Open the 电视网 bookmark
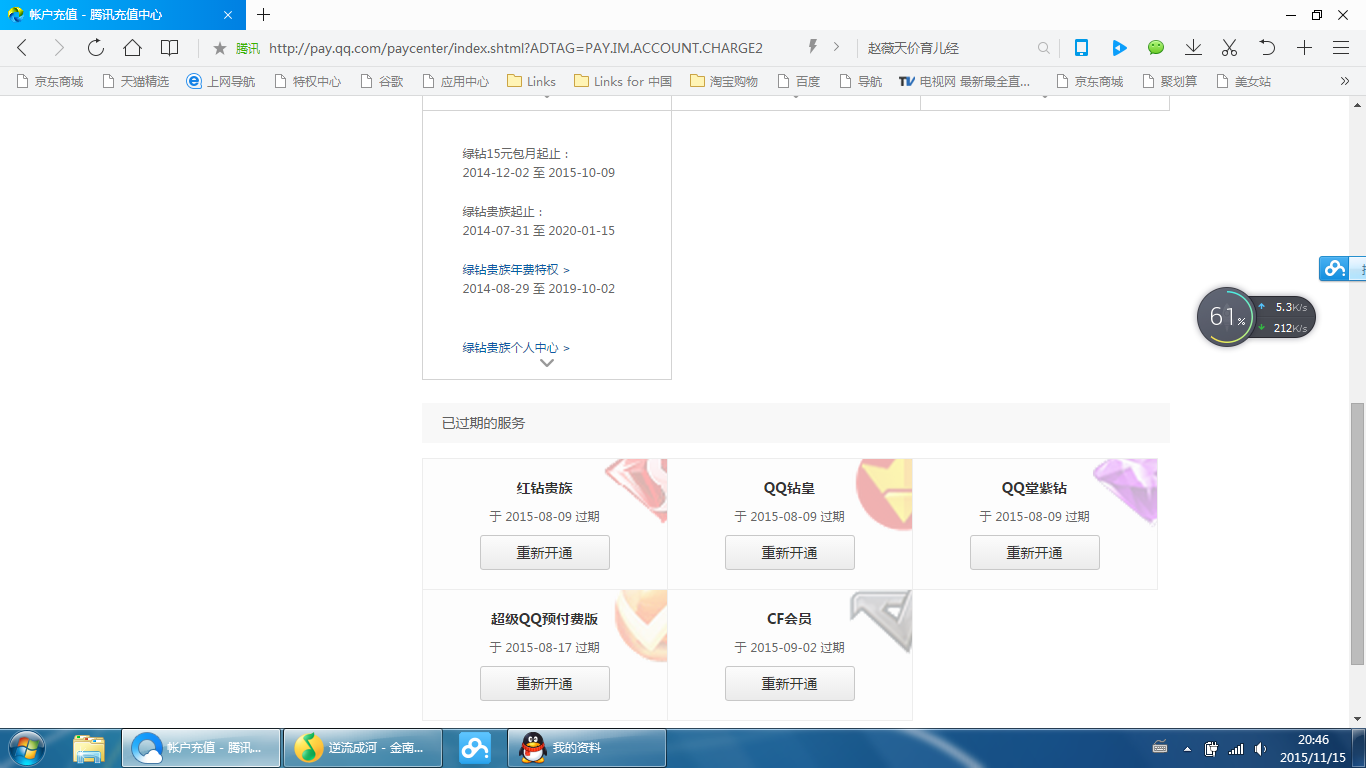The height and width of the screenshot is (768, 1366). 965,82
